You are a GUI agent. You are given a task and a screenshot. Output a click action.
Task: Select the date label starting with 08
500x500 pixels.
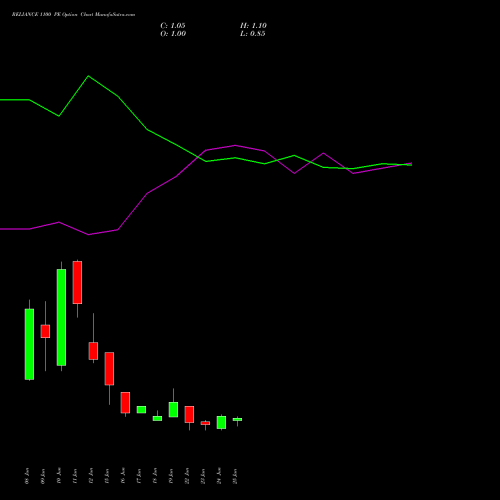pyautogui.click(x=27, y=476)
